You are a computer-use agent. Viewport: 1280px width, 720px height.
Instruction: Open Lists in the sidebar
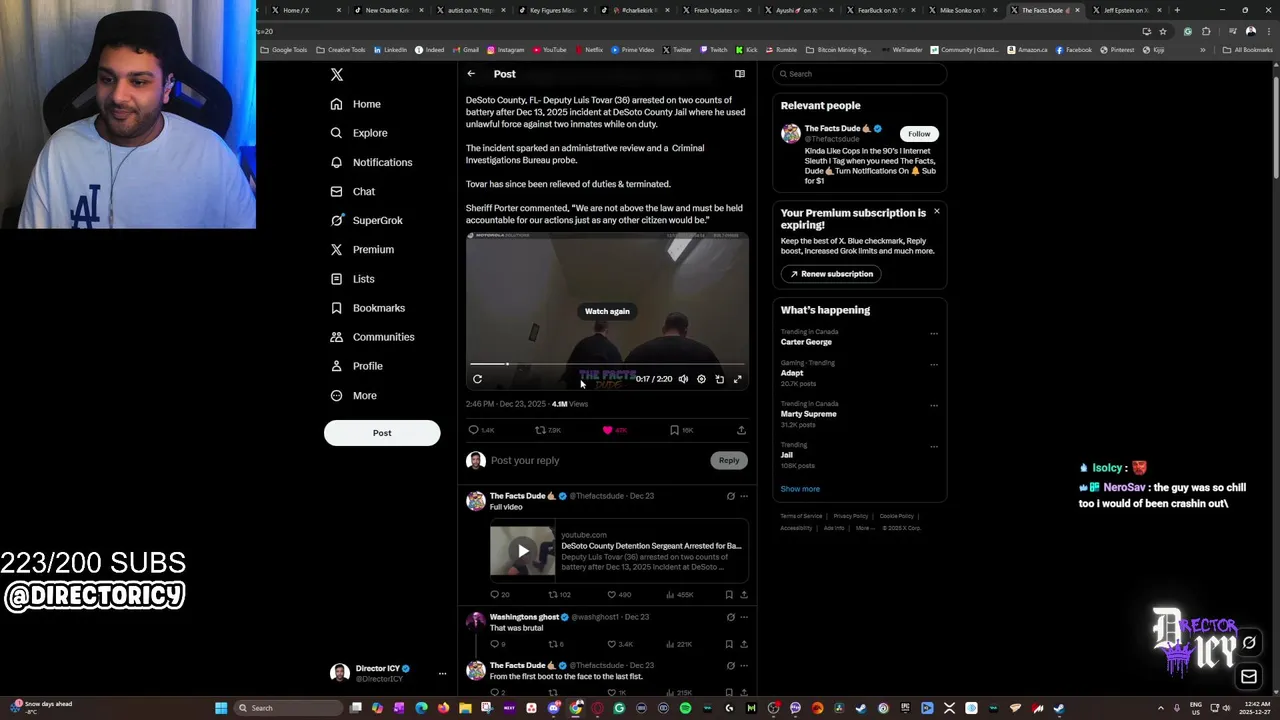click(x=352, y=279)
